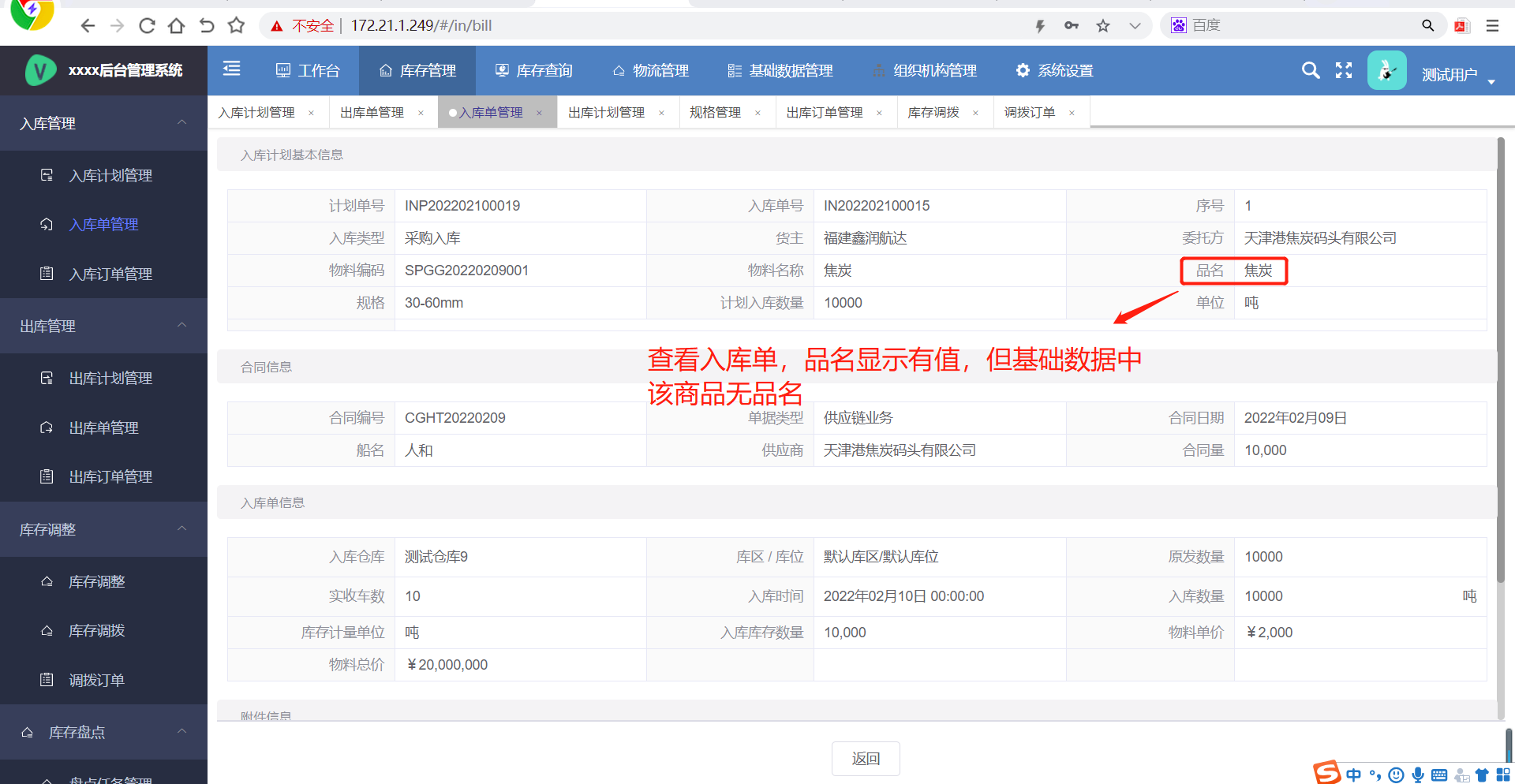Click the search magnifier in header
This screenshot has height=784, width=1515.
(x=1311, y=70)
